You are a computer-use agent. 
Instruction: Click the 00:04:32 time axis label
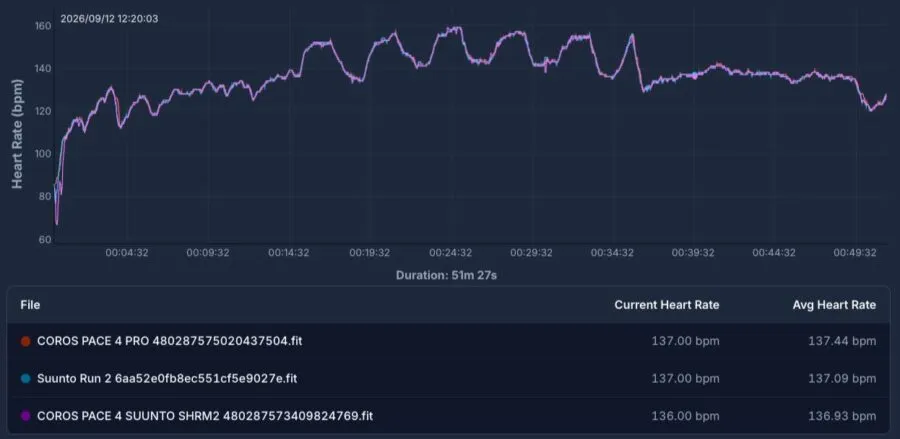tap(127, 252)
